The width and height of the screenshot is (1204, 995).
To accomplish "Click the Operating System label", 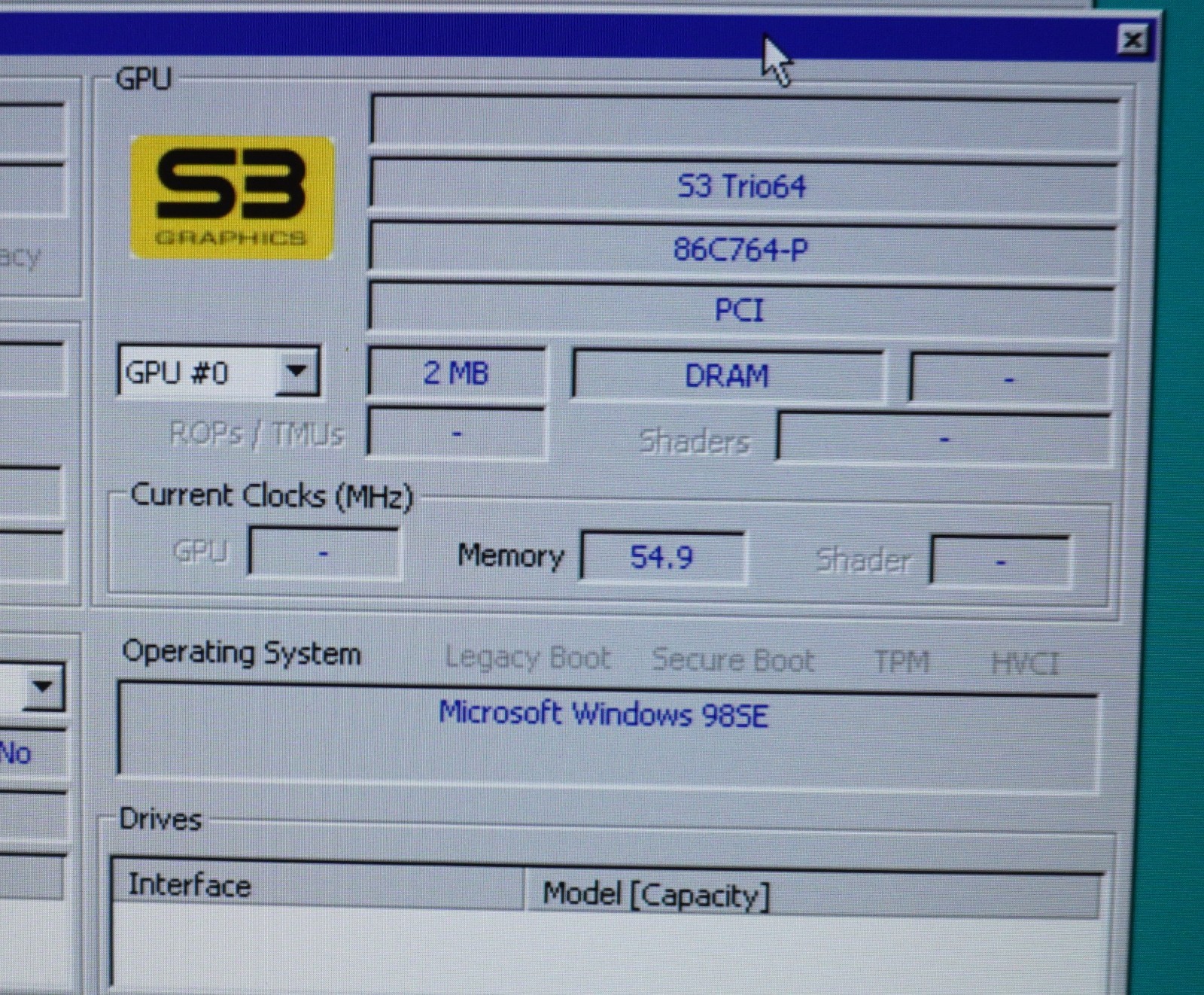I will pyautogui.click(x=242, y=653).
